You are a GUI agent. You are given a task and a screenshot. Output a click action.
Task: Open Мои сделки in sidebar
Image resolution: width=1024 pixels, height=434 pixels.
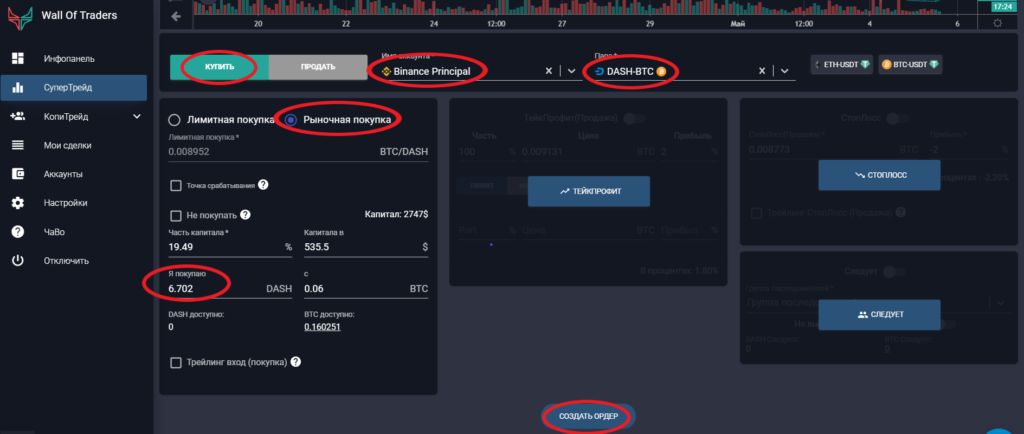click(x=67, y=145)
